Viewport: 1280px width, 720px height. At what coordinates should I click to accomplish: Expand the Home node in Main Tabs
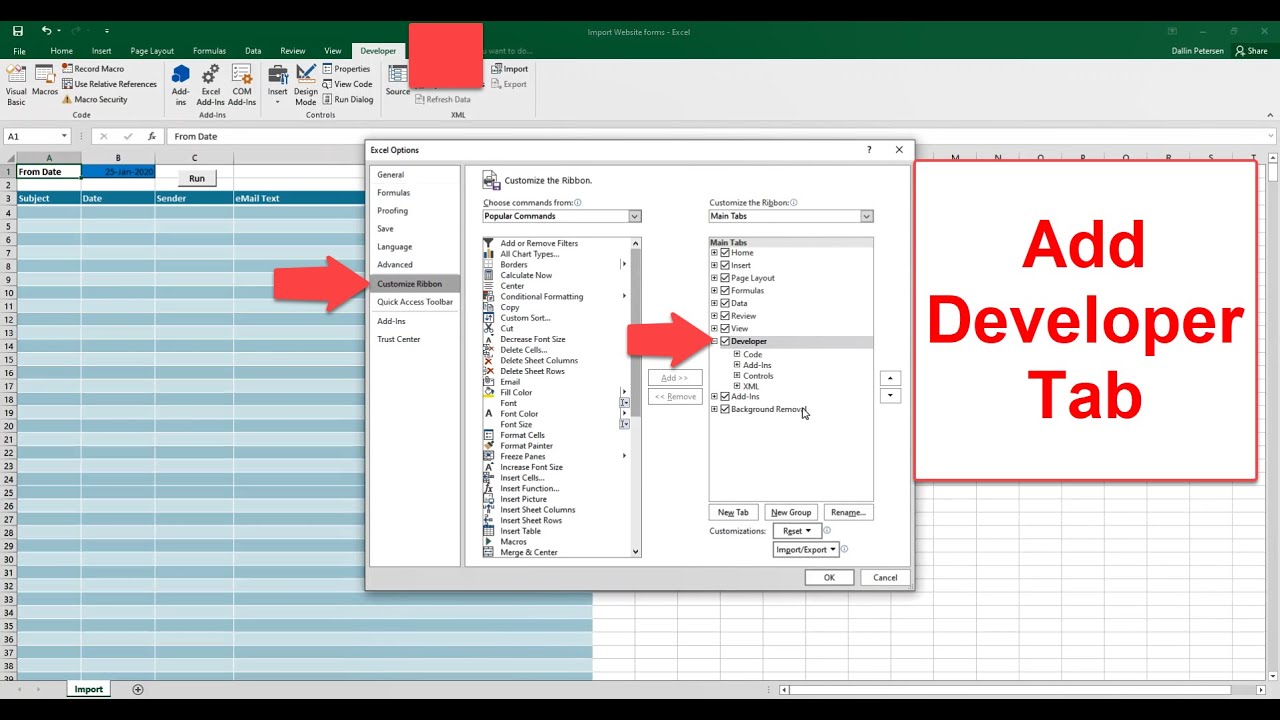[x=714, y=253]
